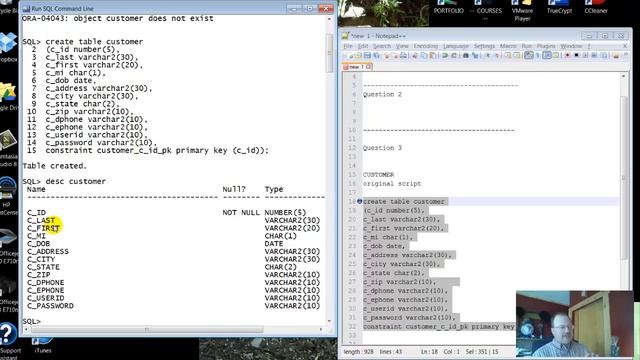Image resolution: width=640 pixels, height=360 pixels.
Task: Cut selection using the Cut toolbar icon
Action: pyautogui.click(x=415, y=55)
